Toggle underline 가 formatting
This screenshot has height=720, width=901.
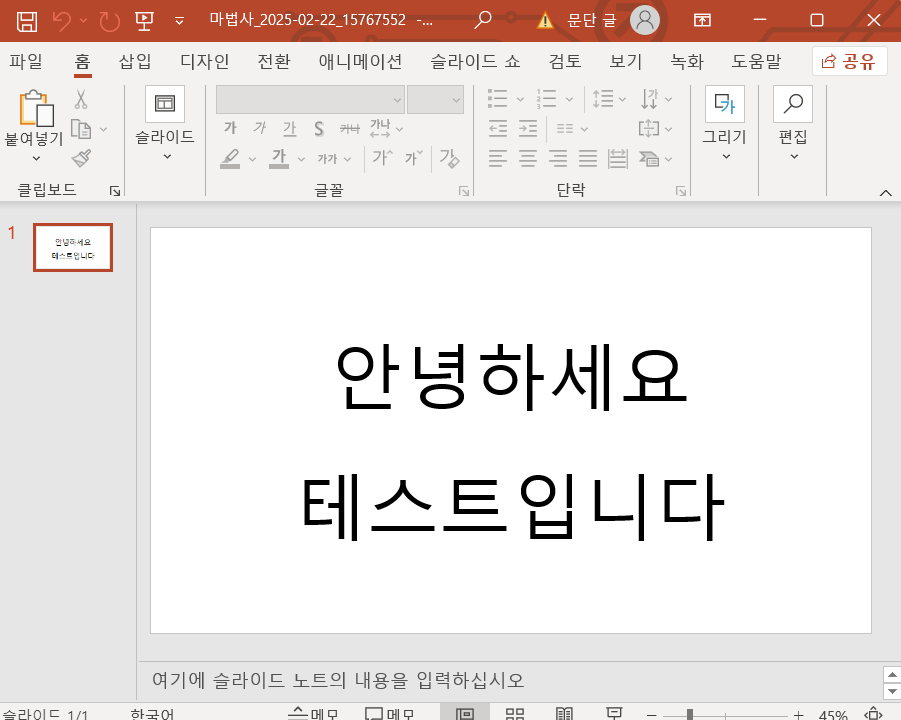(x=290, y=129)
